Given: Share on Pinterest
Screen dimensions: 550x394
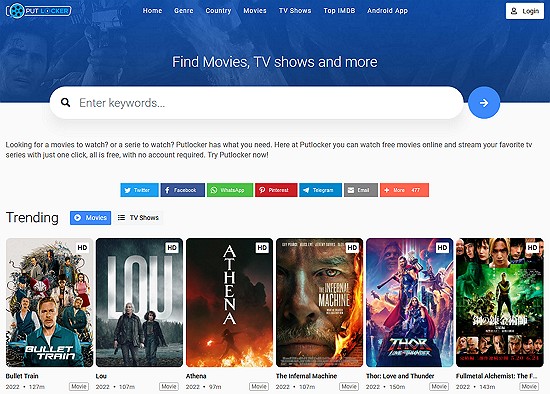Looking at the screenshot, I should point(276,190).
